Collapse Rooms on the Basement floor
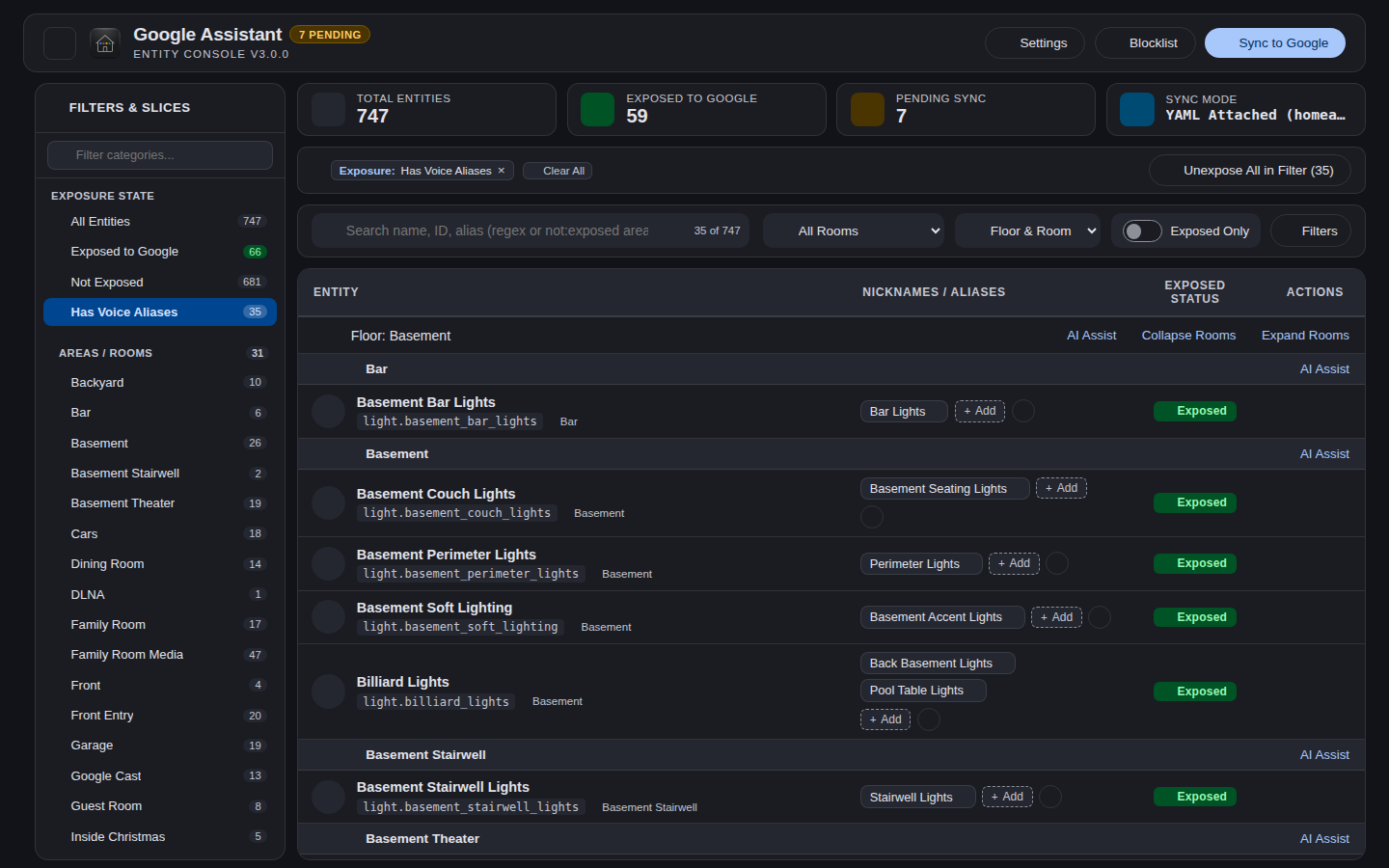Viewport: 1389px width, 868px height. (x=1188, y=336)
